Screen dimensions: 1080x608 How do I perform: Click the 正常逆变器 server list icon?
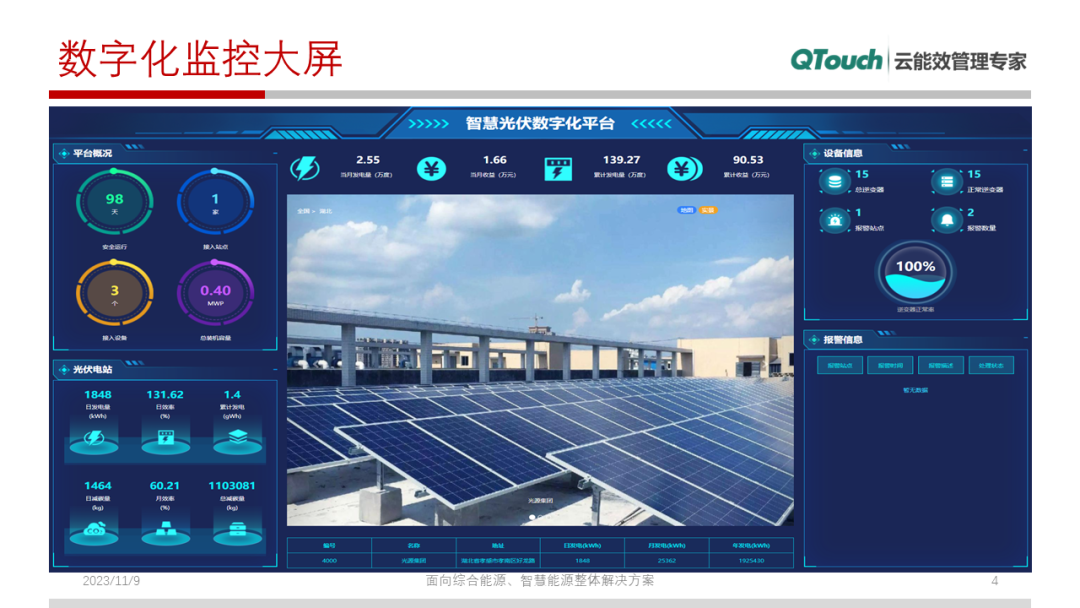(x=946, y=182)
